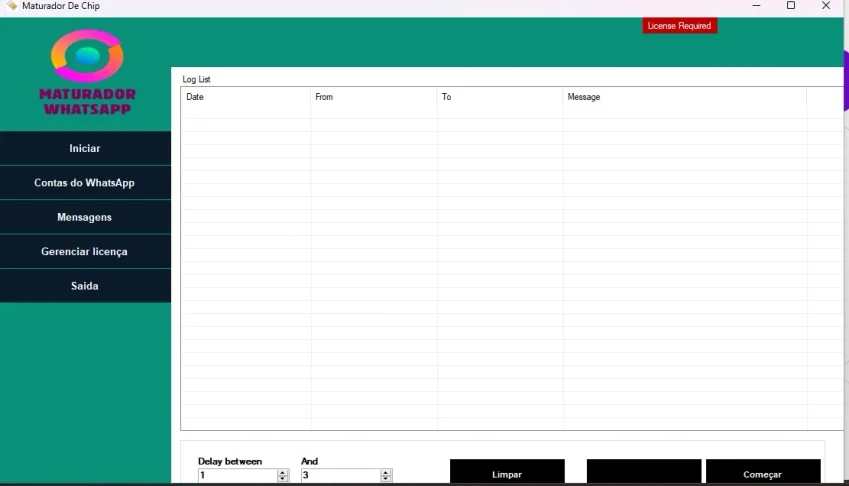Click the To column header
The image size is (849, 486).
(500, 97)
